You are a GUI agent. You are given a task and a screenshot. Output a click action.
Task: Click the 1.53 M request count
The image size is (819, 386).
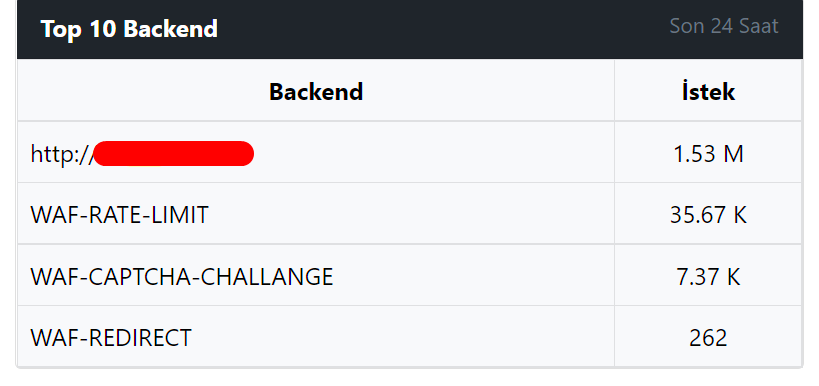708,154
